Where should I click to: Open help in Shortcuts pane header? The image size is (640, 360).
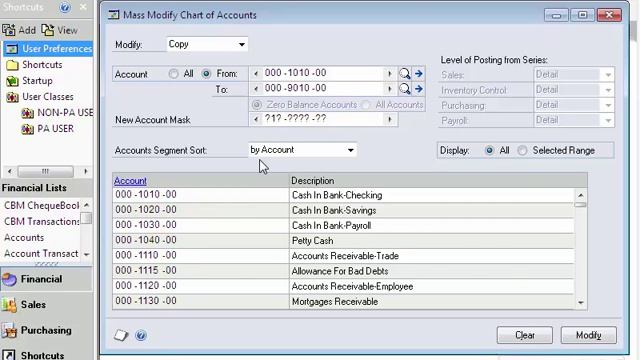(64, 7)
